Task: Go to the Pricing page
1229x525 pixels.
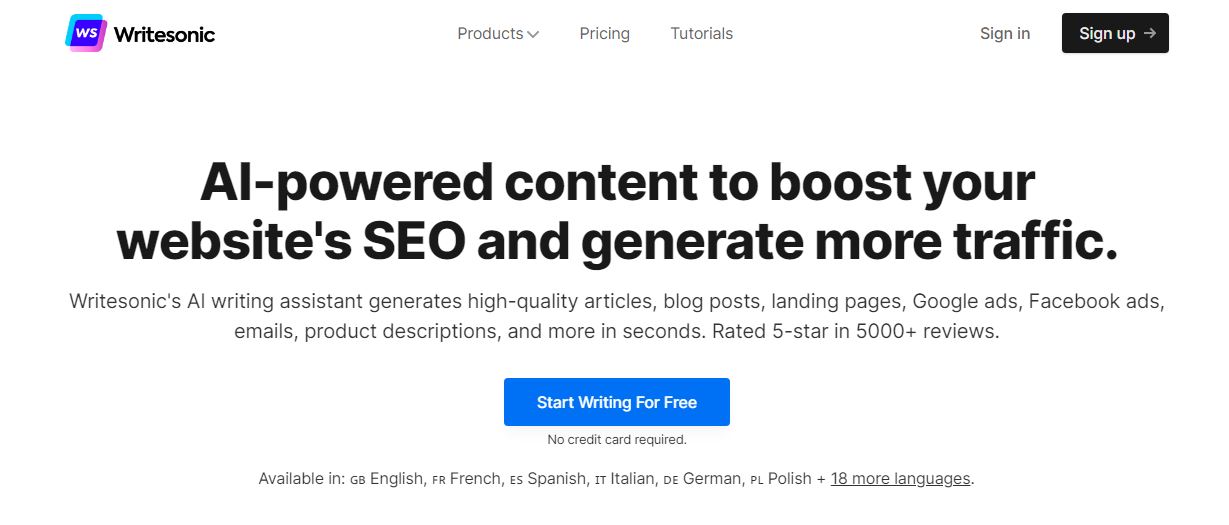Action: (x=605, y=33)
